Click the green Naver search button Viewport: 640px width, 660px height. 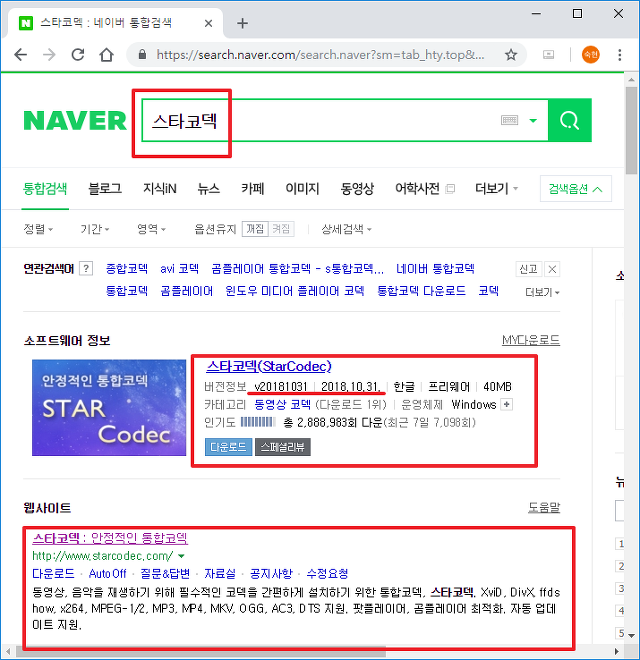[570, 120]
